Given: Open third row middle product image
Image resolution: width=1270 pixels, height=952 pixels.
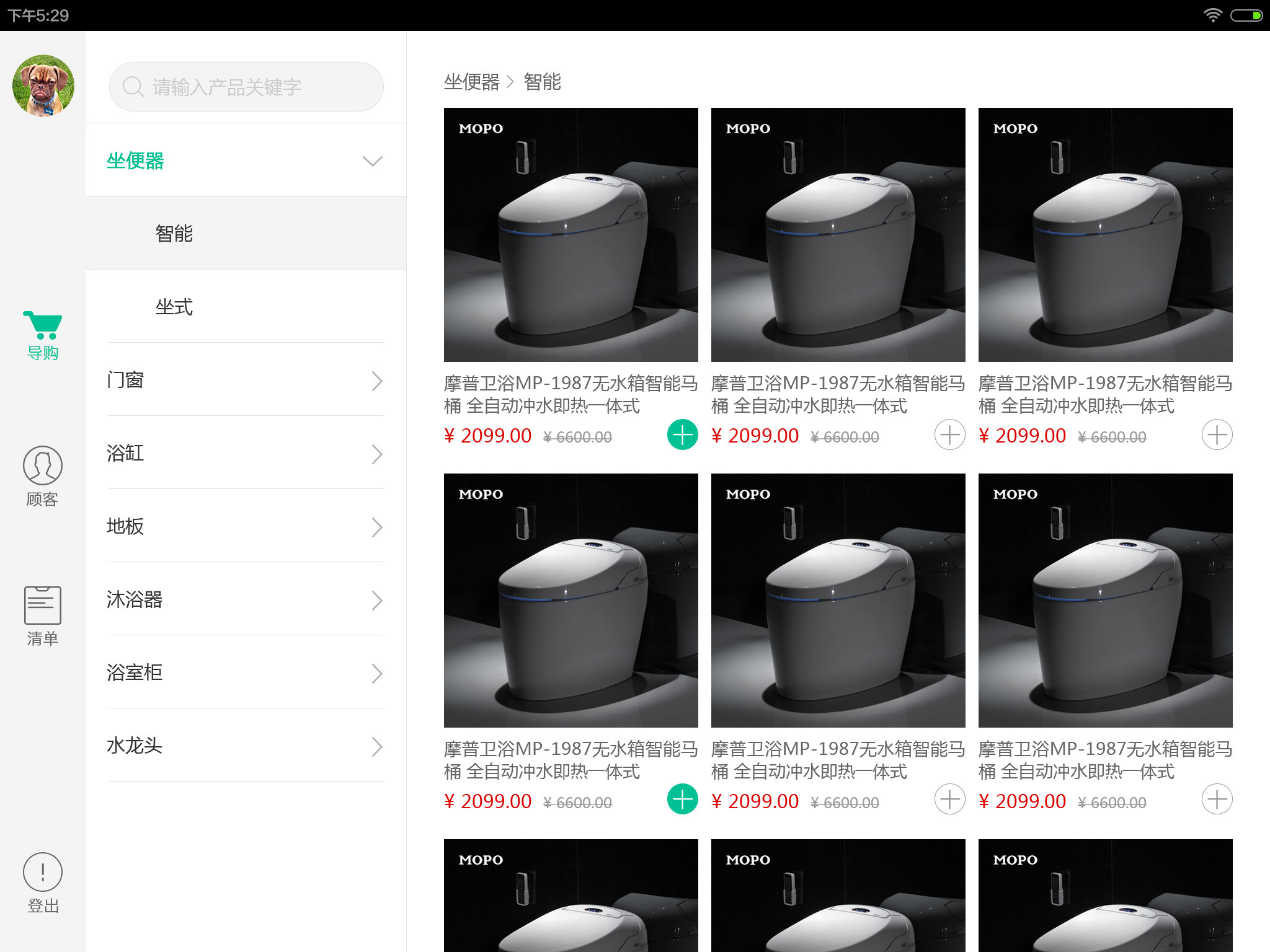Looking at the screenshot, I should (x=838, y=896).
